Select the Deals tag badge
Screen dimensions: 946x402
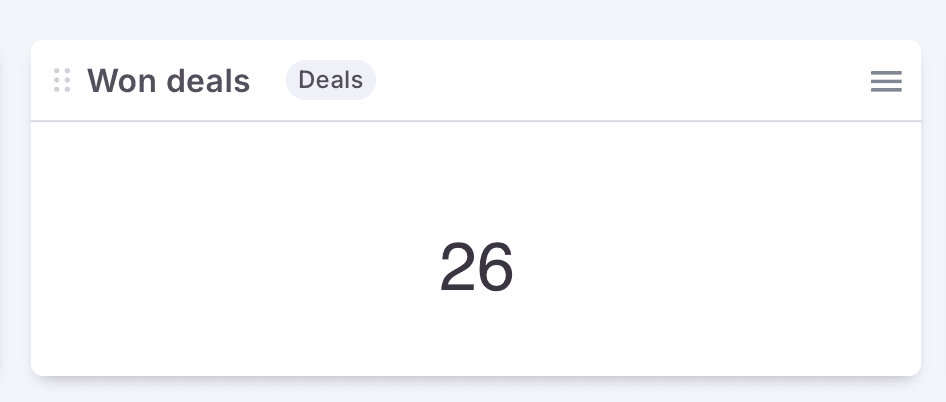click(x=331, y=80)
